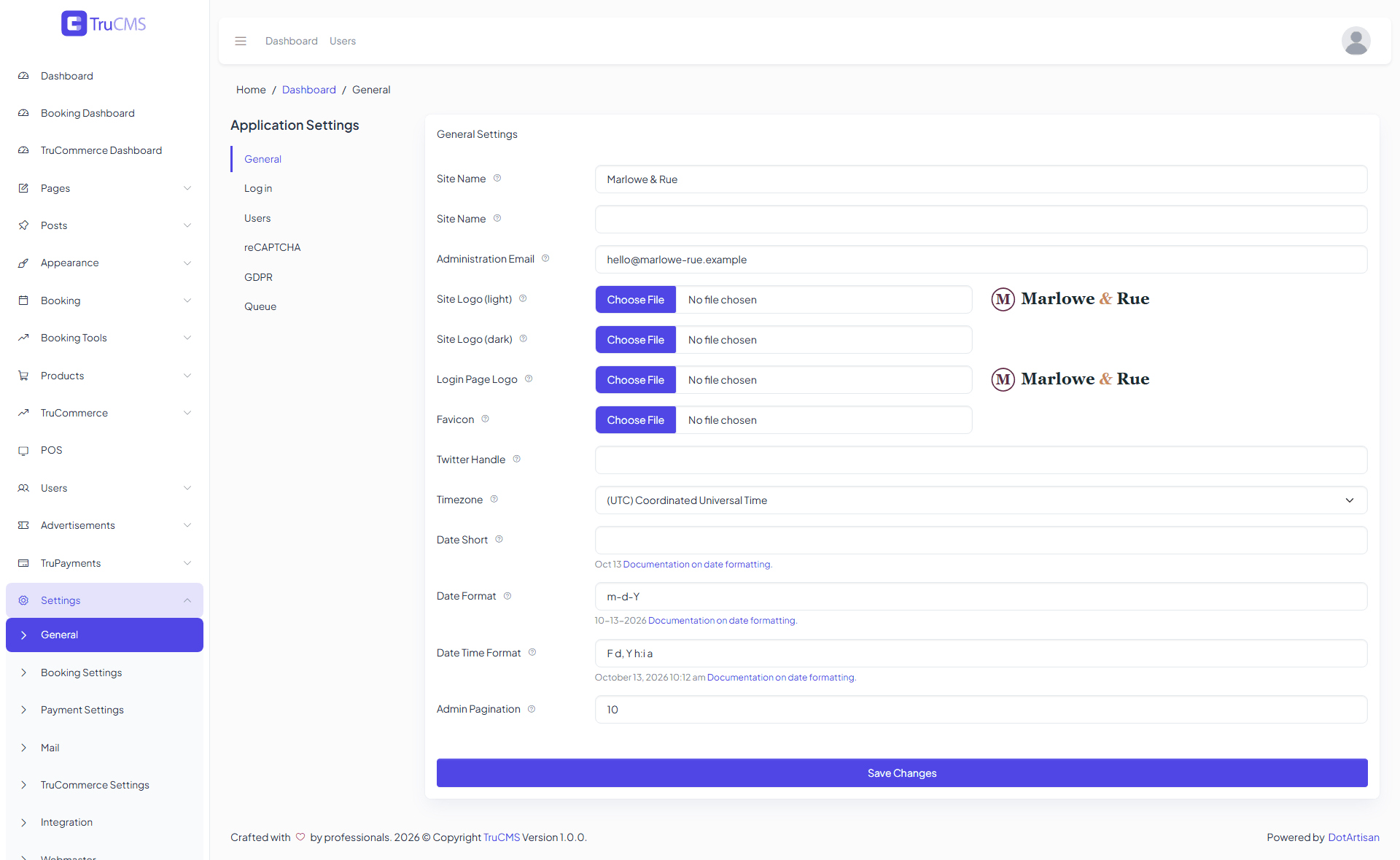1400x860 pixels.
Task: Open Mail in sidebar settings submenu
Action: click(x=104, y=748)
